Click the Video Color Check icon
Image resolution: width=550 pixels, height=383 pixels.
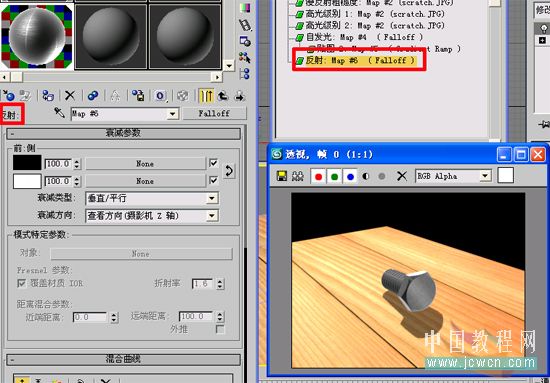click(x=245, y=8)
